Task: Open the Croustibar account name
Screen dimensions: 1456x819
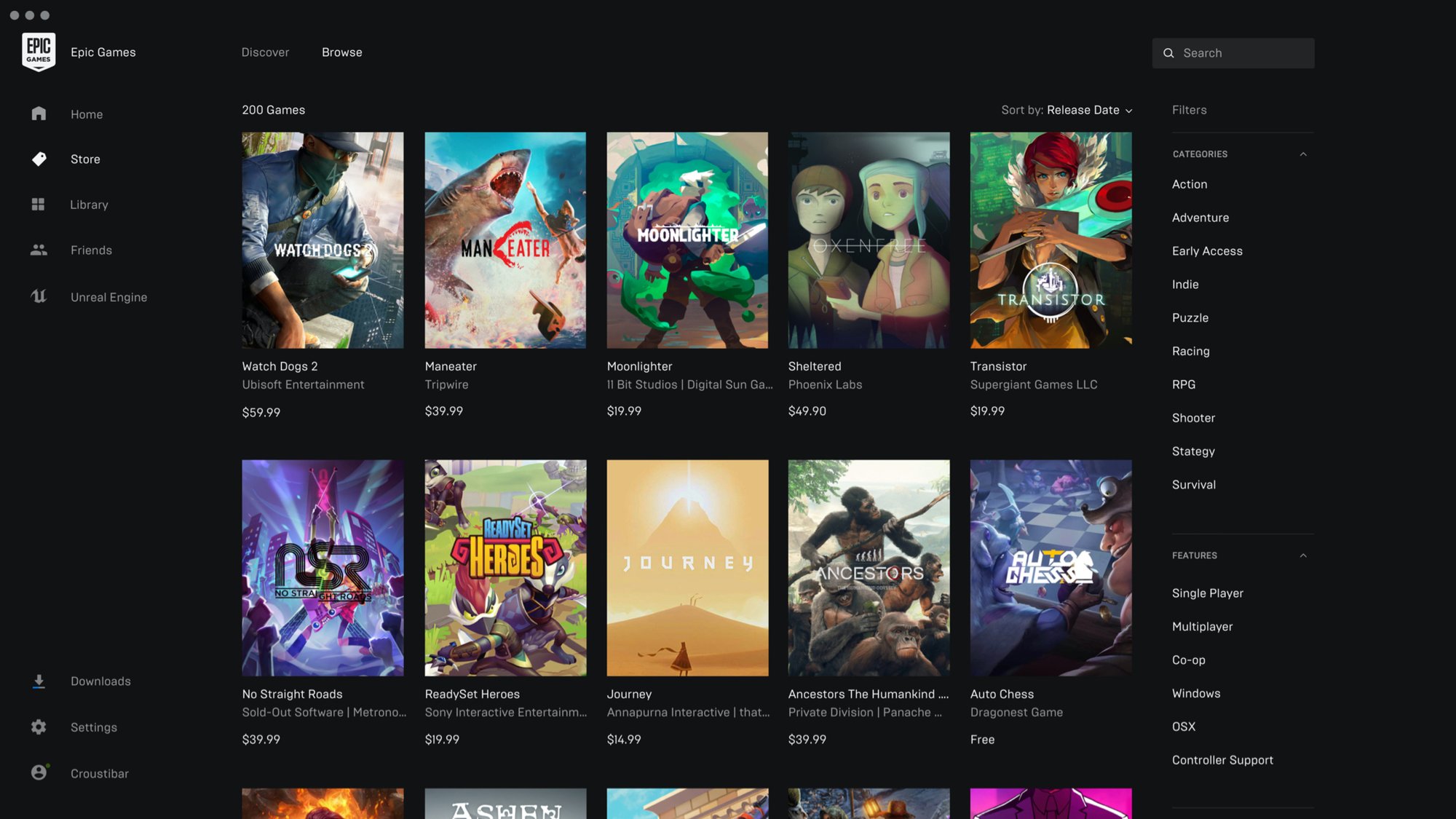Action: point(100,773)
